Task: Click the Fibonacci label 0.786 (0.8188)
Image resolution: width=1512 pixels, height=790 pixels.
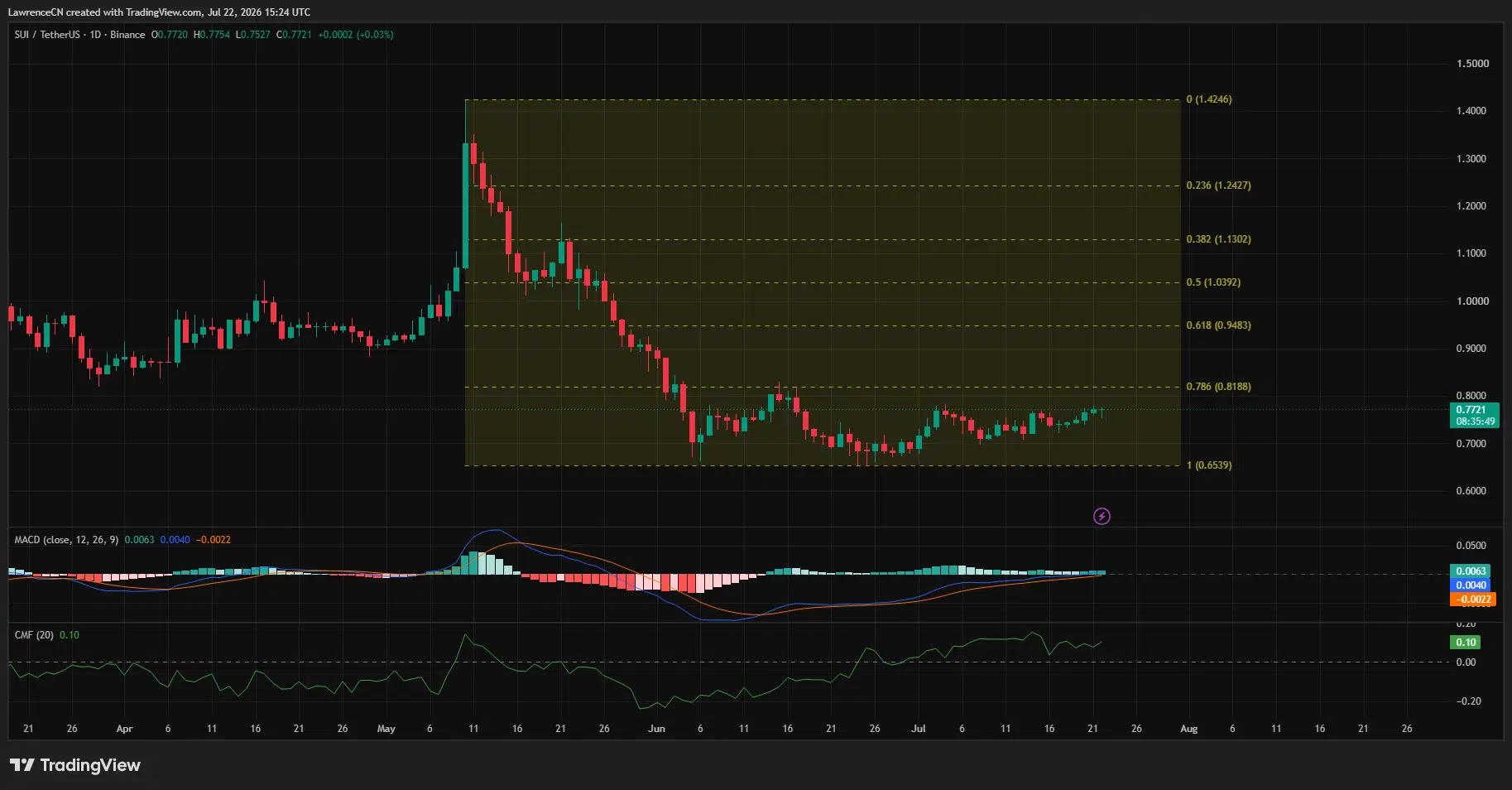Action: point(1218,387)
